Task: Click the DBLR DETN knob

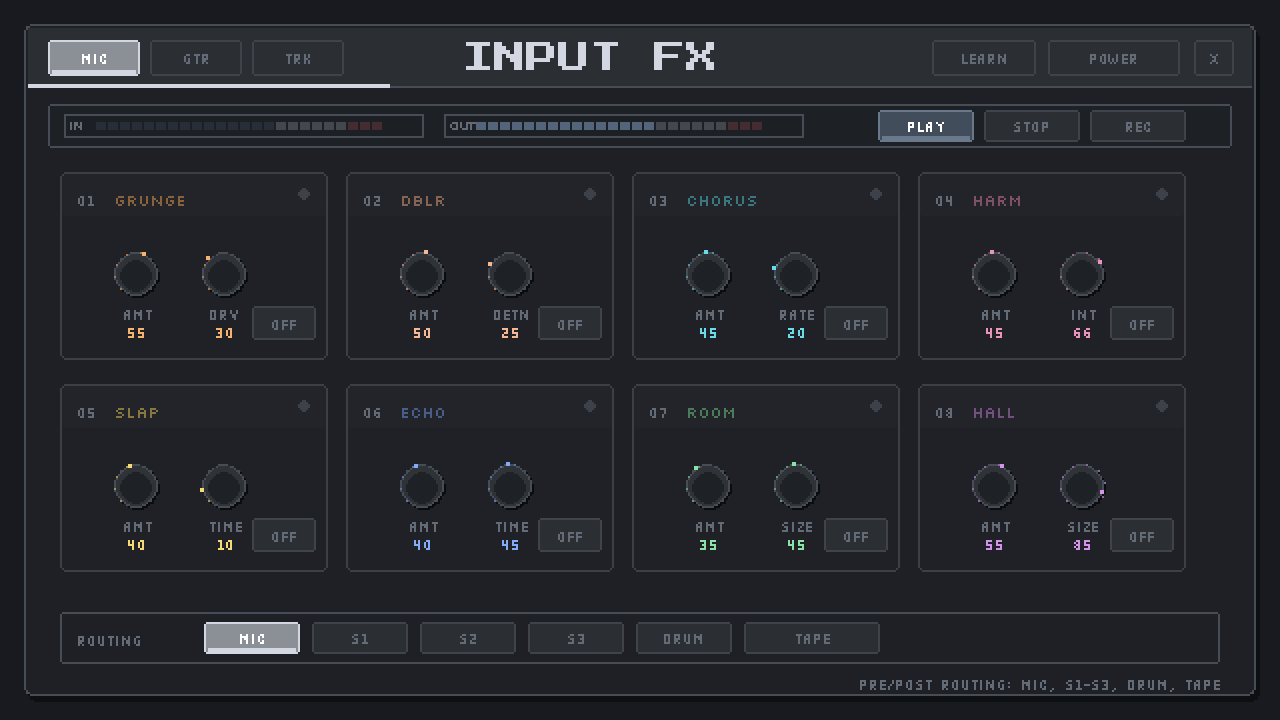Action: tap(510, 274)
